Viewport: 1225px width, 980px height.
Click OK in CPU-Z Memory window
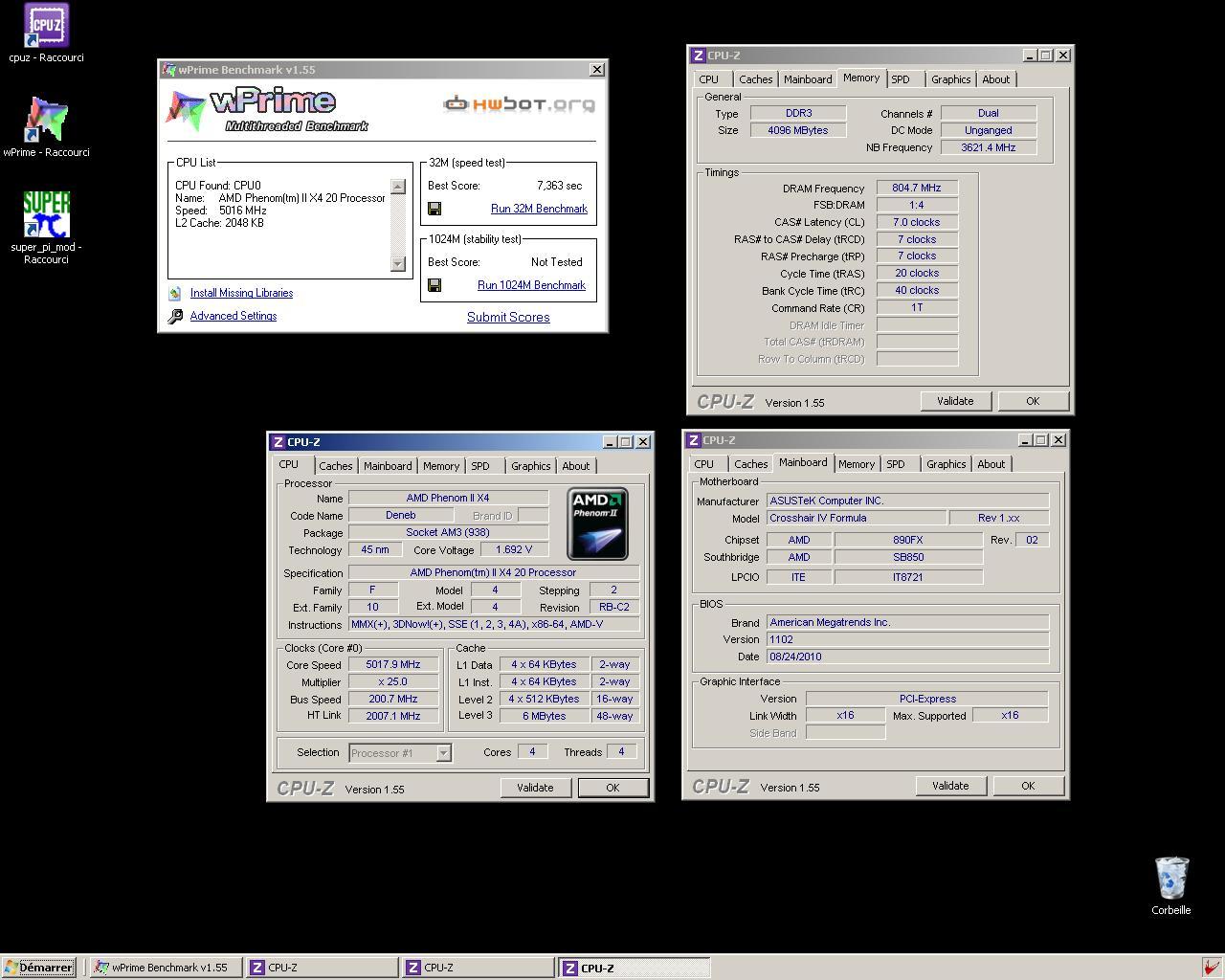click(x=1033, y=401)
